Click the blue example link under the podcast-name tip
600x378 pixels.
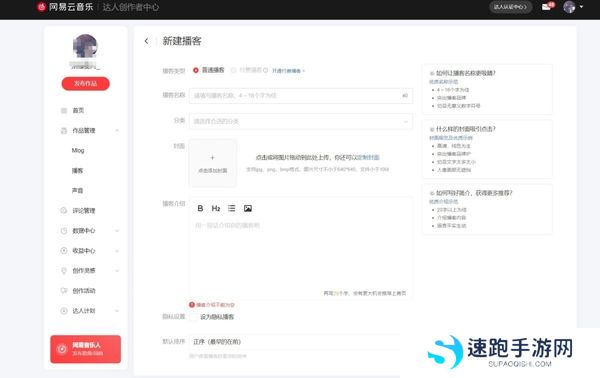click(443, 81)
